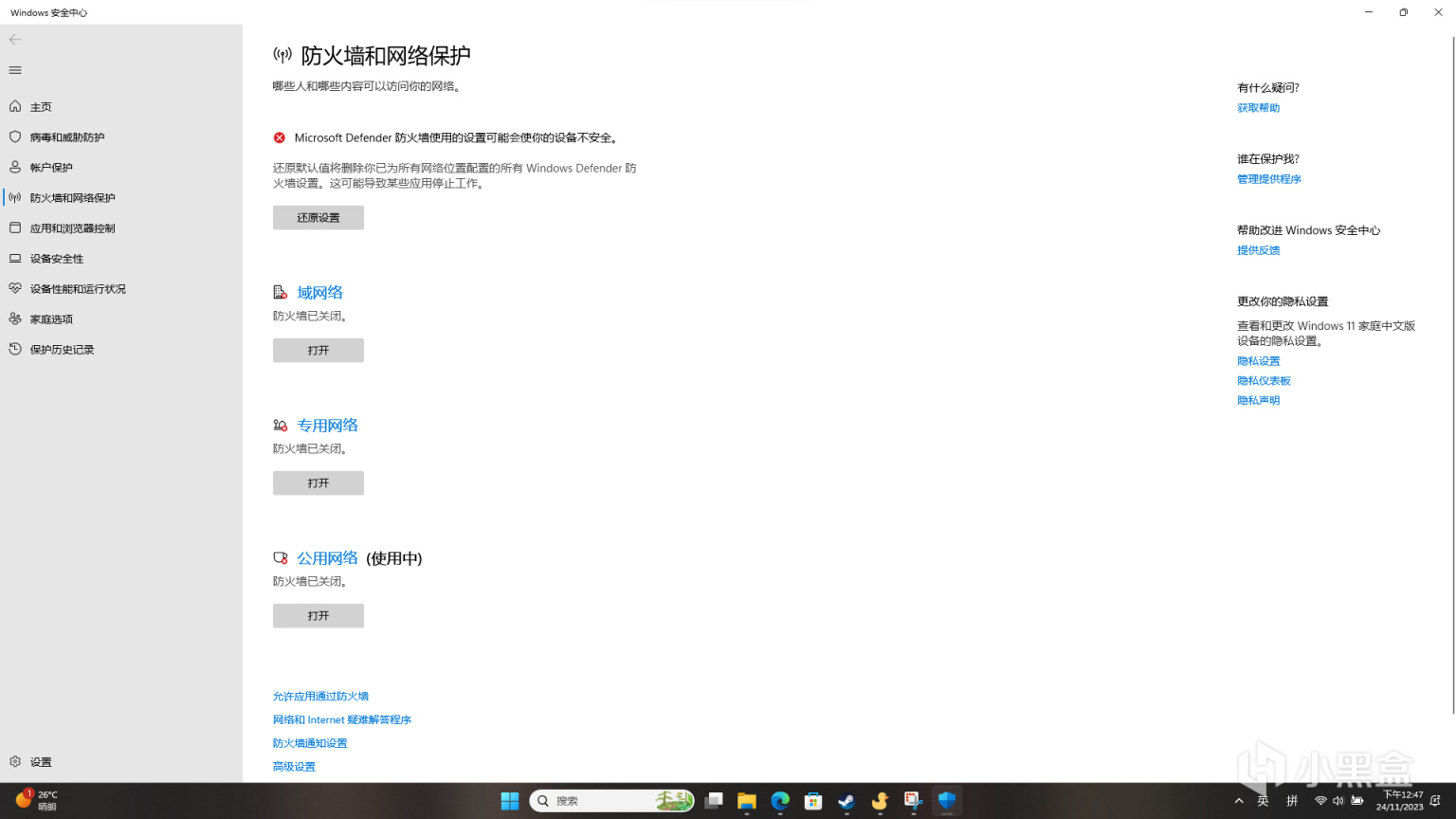Click the 管理提供程序 link
The width and height of the screenshot is (1456, 819).
pyautogui.click(x=1269, y=179)
